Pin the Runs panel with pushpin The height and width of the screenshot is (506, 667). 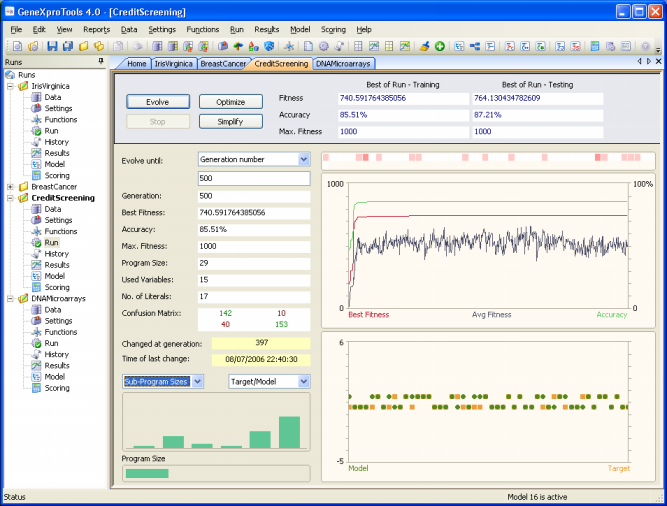(x=101, y=62)
